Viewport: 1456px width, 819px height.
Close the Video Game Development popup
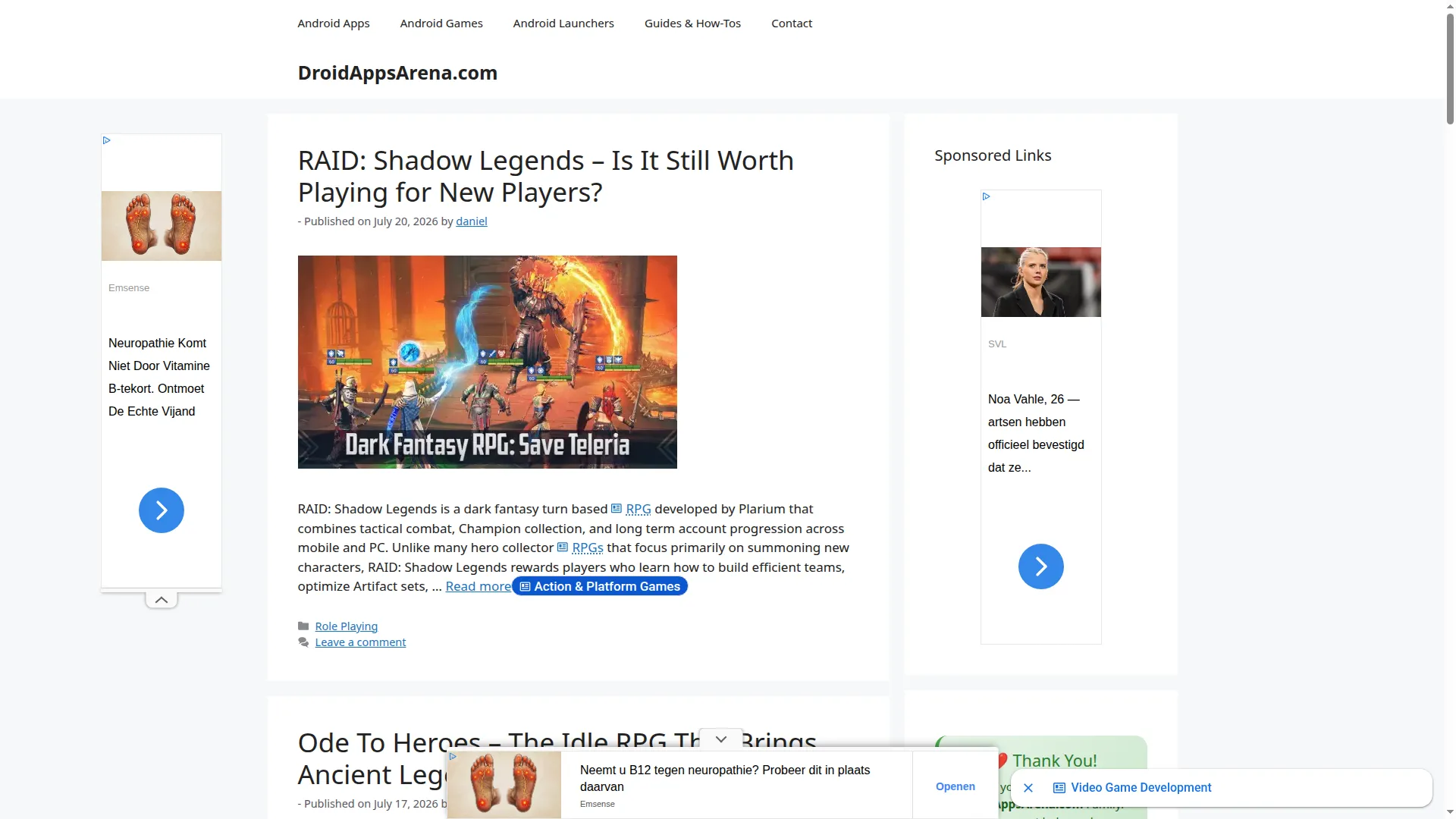click(1028, 788)
